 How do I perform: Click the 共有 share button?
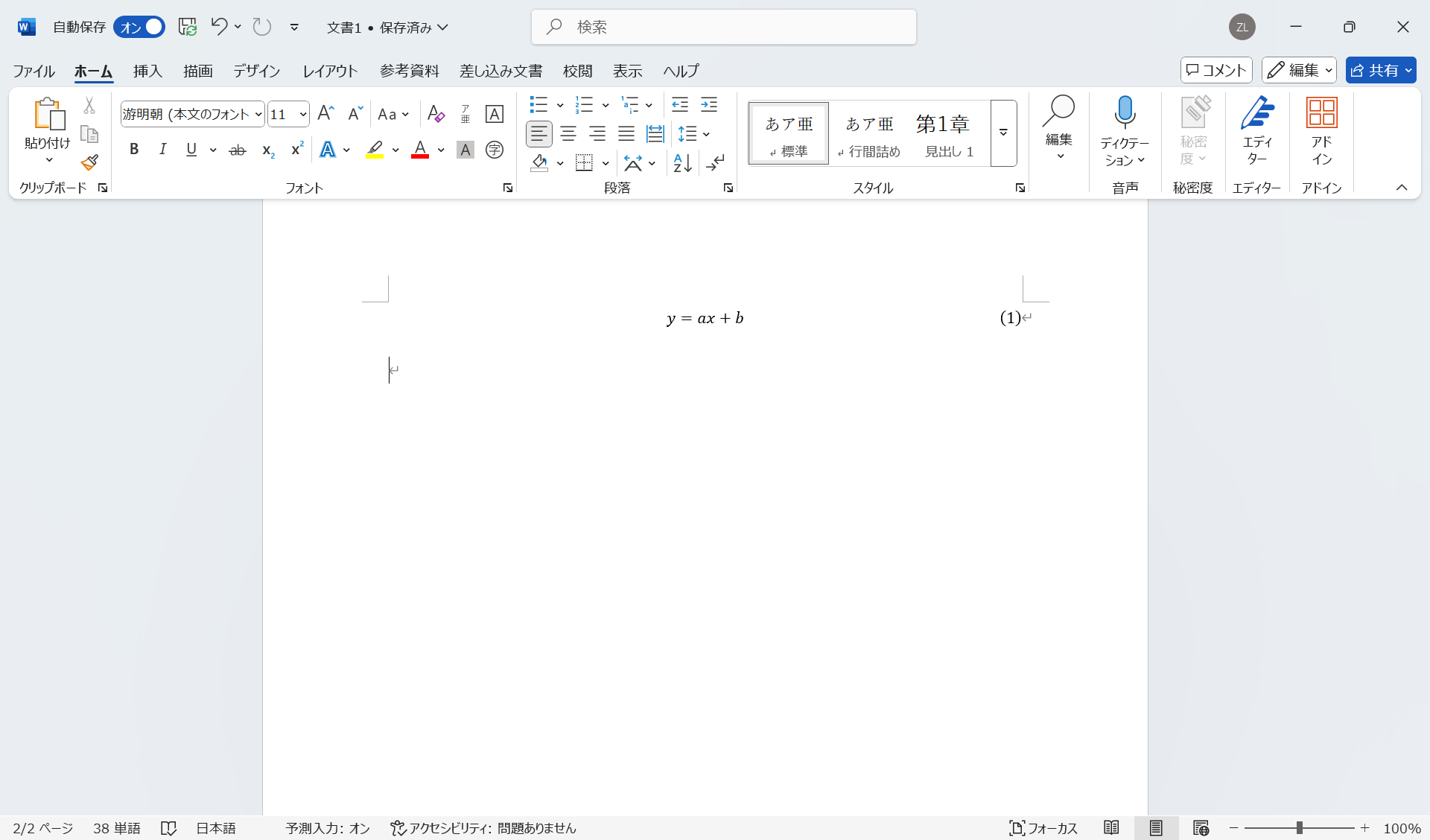1375,70
